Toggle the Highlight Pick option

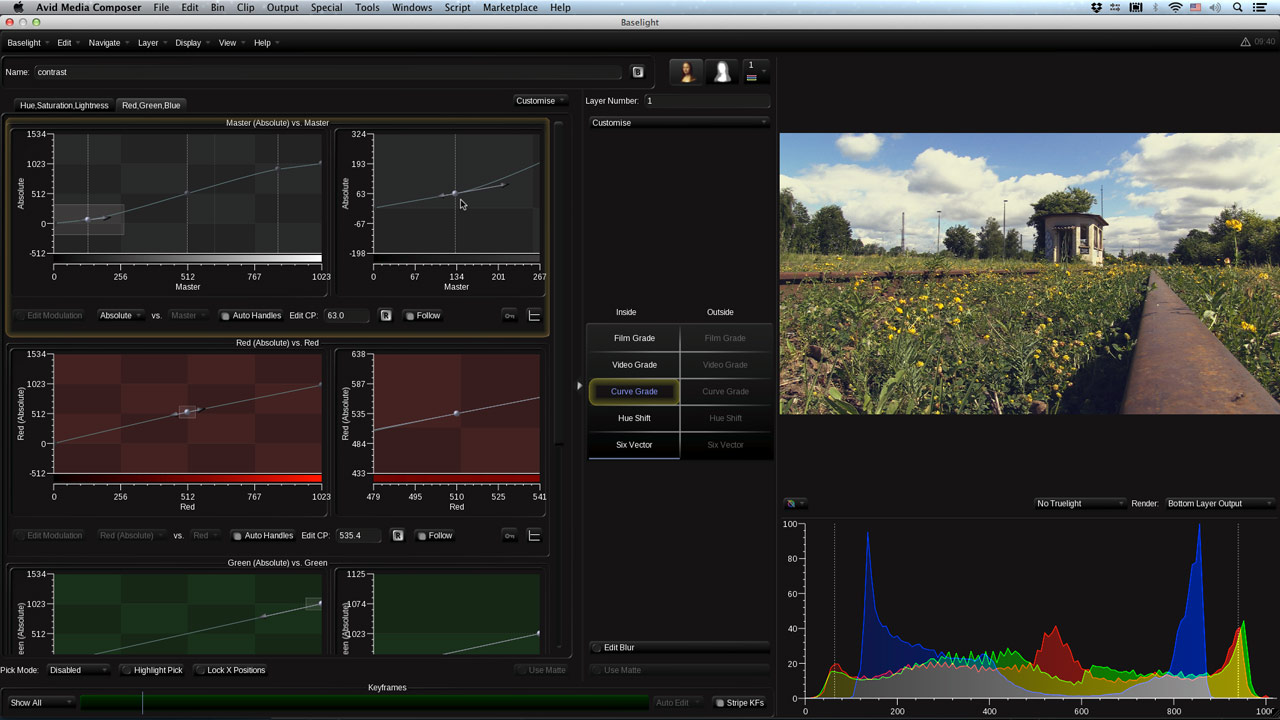coord(151,670)
